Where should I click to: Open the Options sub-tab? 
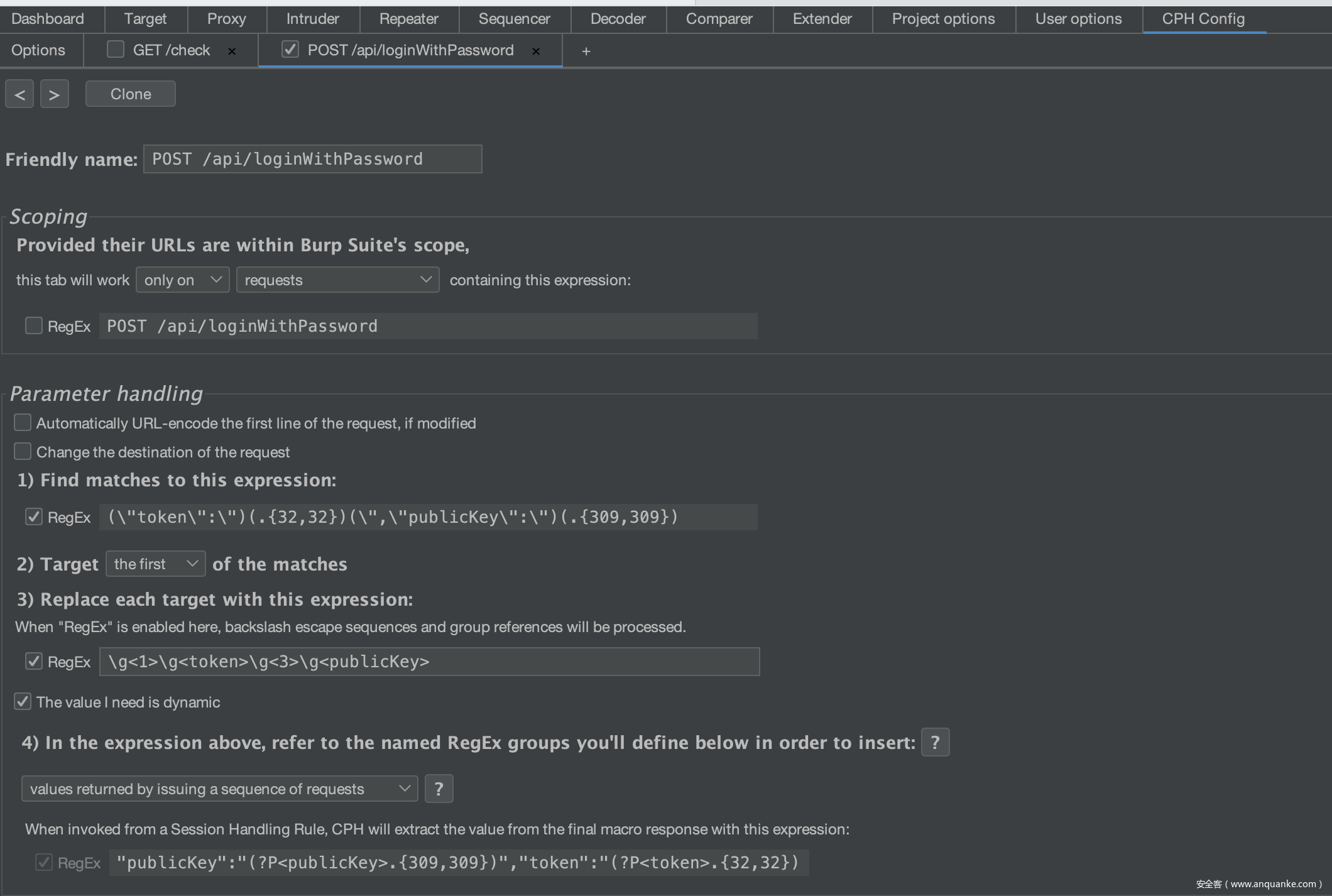tap(38, 50)
